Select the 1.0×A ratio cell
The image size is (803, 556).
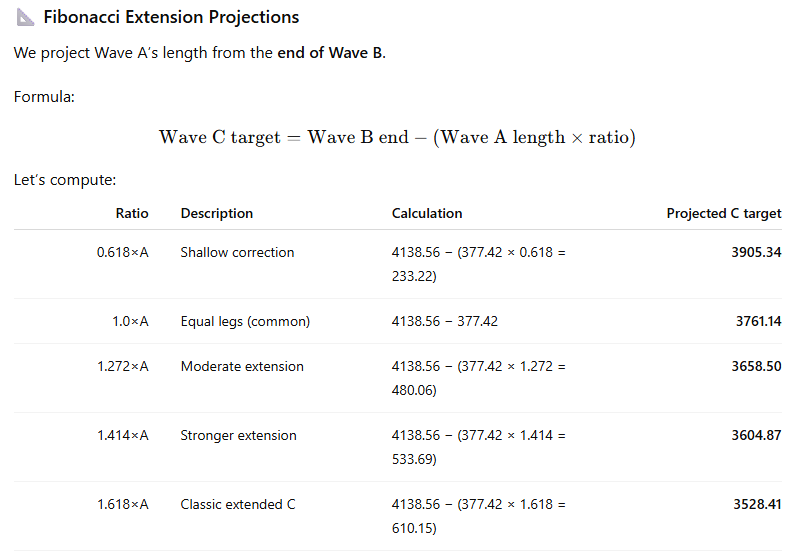(130, 321)
